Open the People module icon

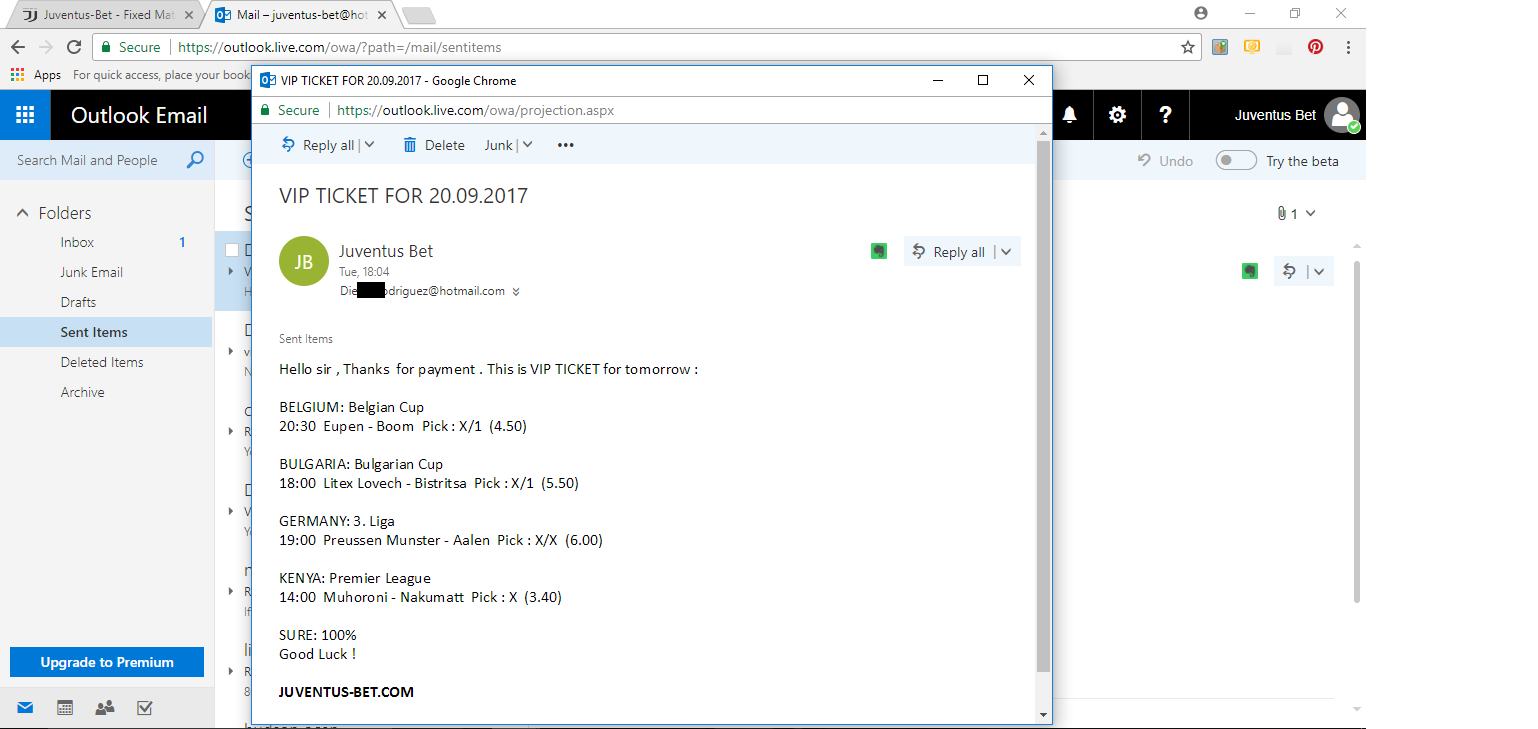[105, 708]
